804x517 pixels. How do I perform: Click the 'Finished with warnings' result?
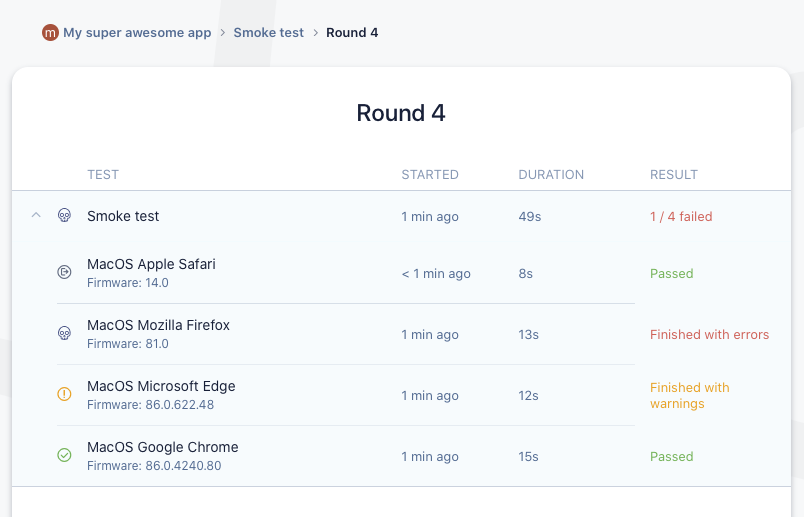point(690,395)
